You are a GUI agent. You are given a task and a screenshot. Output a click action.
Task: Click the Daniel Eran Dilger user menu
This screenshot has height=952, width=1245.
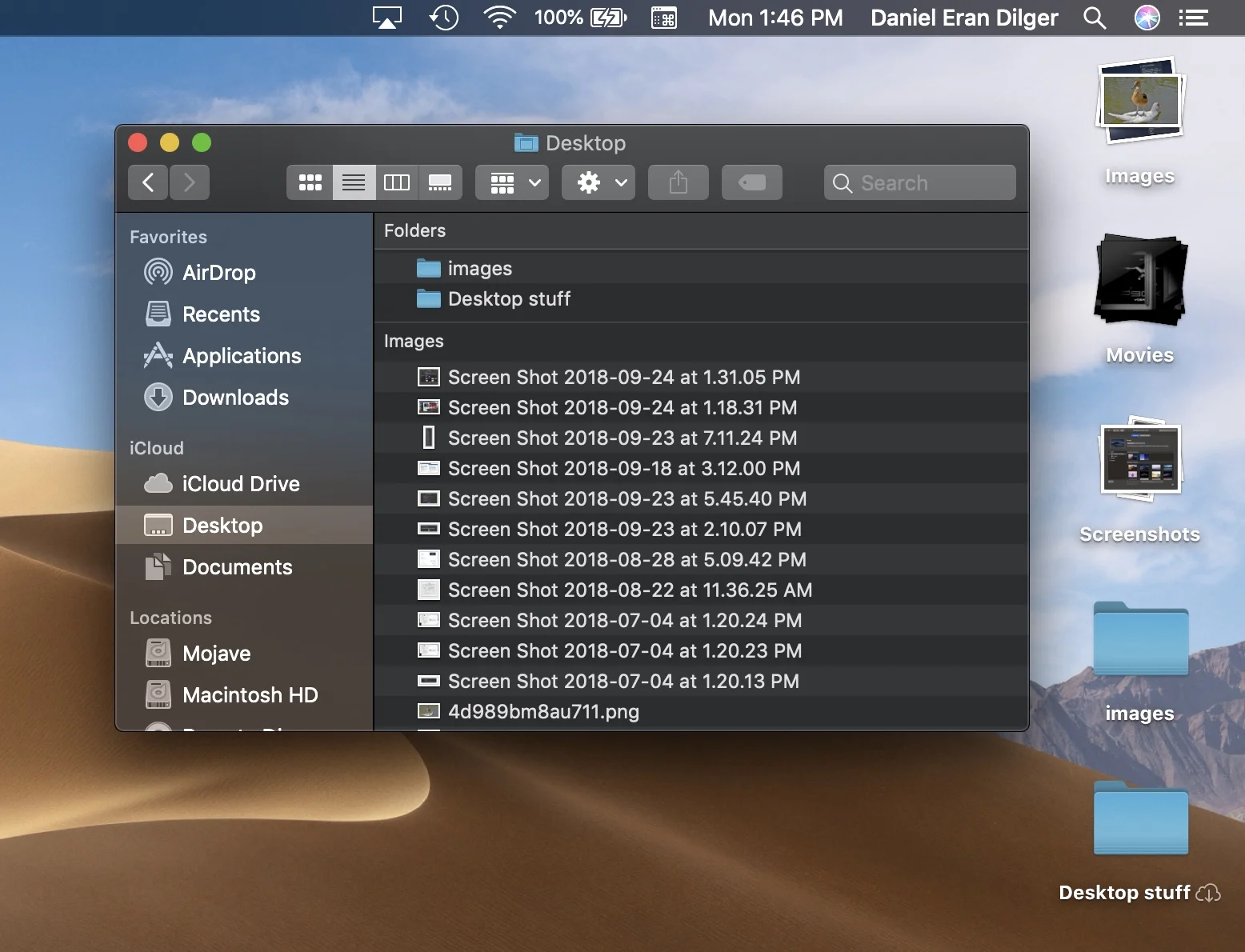tap(964, 18)
